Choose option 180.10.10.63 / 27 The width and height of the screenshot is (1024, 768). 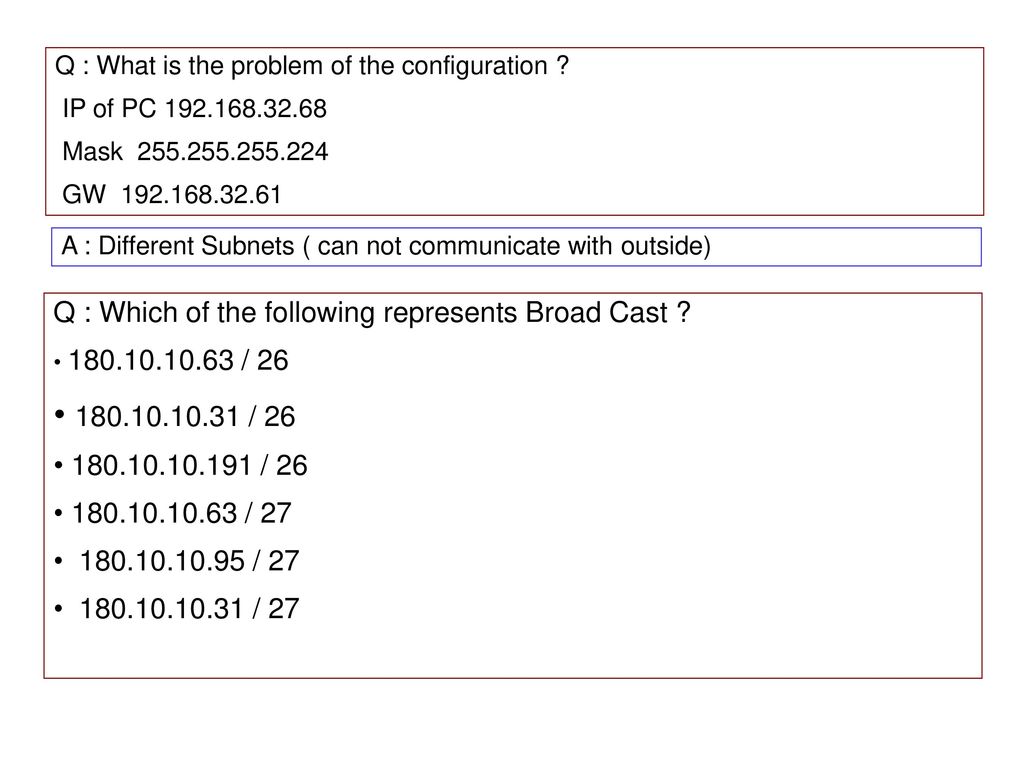pyautogui.click(x=182, y=513)
